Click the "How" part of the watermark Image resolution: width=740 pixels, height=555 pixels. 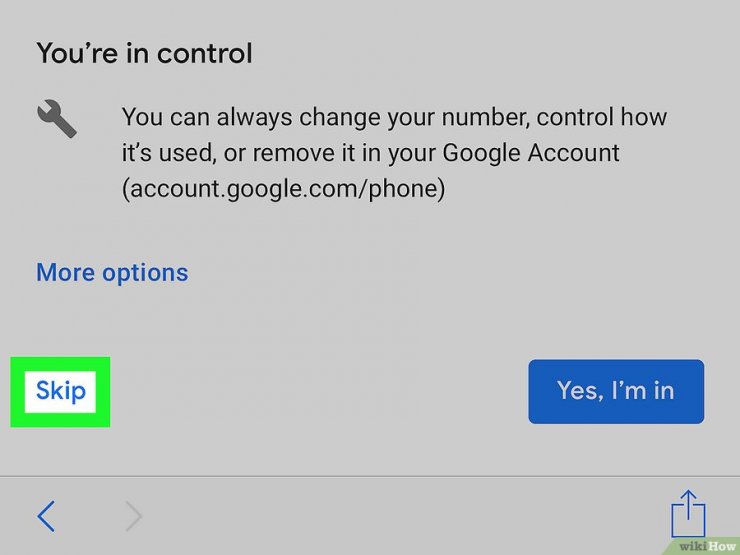click(x=722, y=546)
